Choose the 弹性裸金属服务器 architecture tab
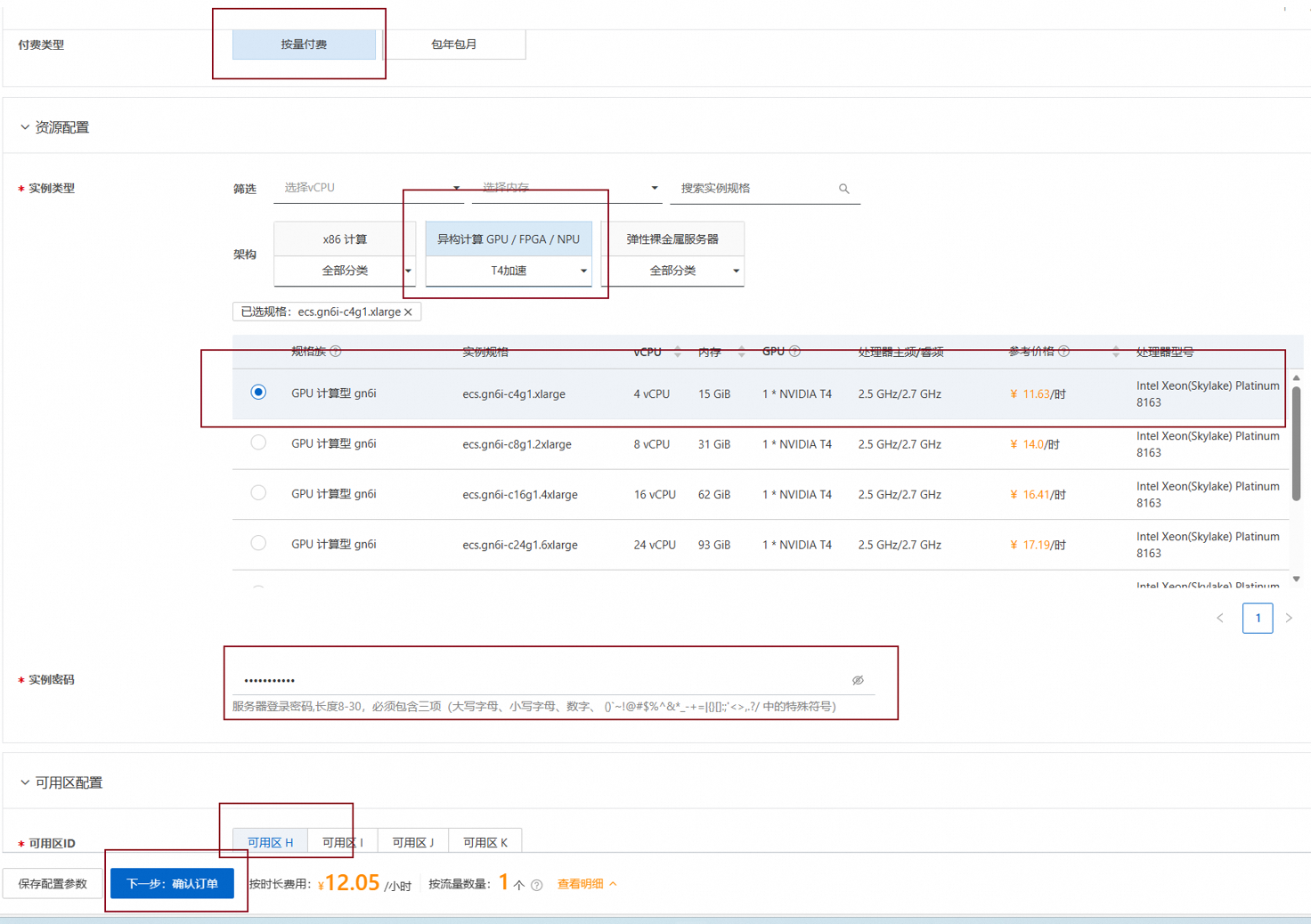Screen dimensions: 1311x924 click(x=672, y=239)
